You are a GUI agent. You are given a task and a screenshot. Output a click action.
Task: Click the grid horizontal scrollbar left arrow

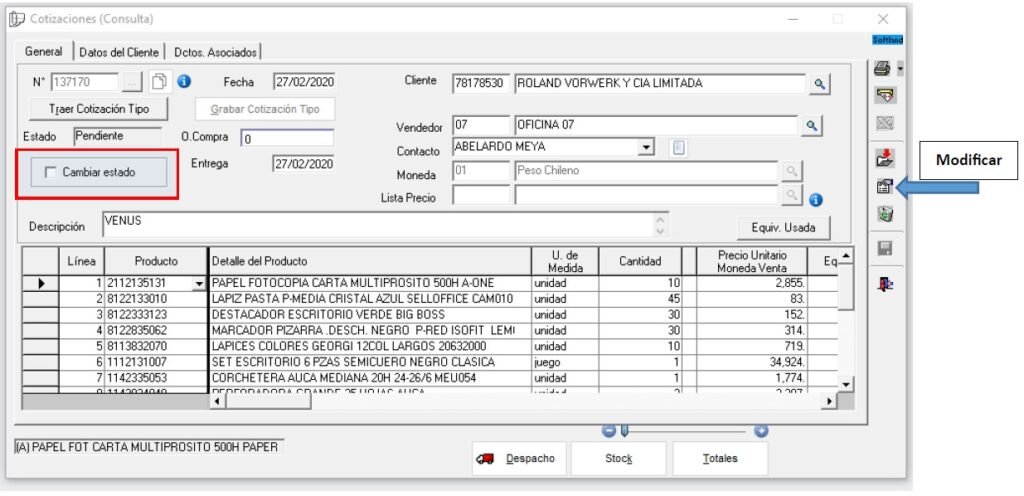tap(217, 401)
